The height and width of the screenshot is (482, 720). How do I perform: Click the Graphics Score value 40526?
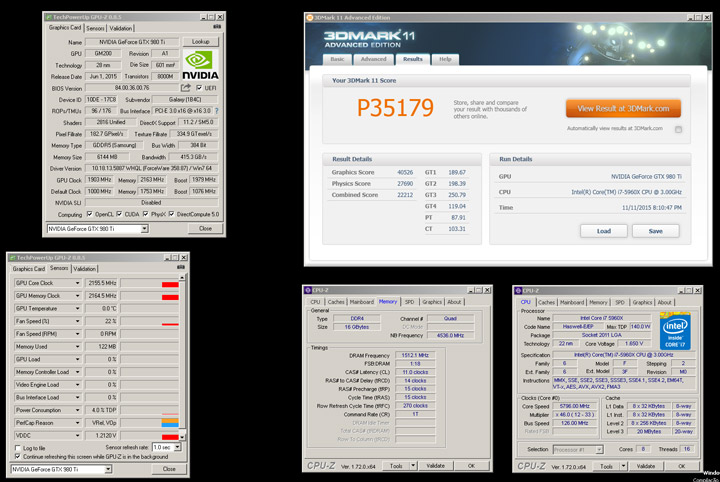click(x=405, y=172)
